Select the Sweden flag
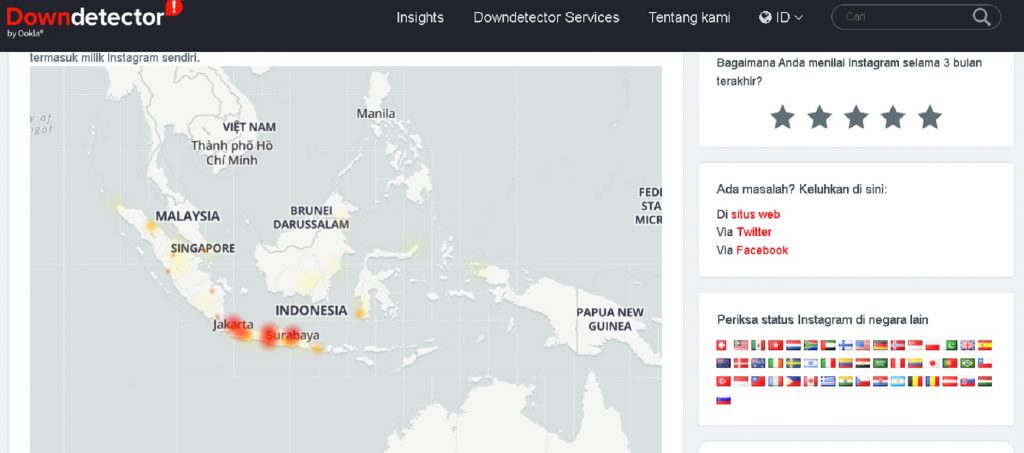 (793, 363)
